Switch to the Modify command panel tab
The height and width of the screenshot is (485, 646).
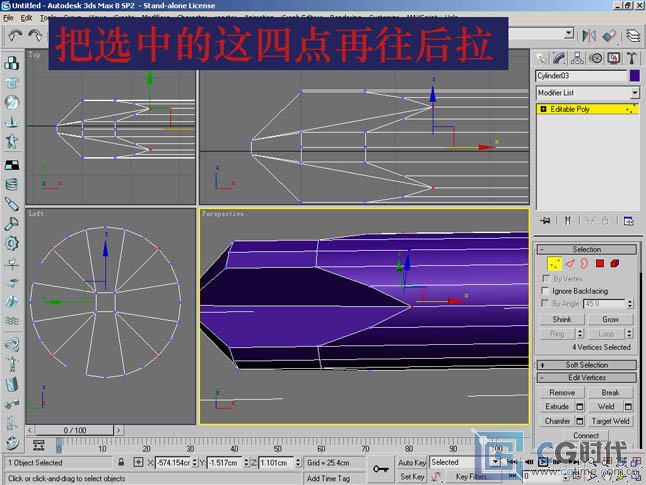click(559, 59)
